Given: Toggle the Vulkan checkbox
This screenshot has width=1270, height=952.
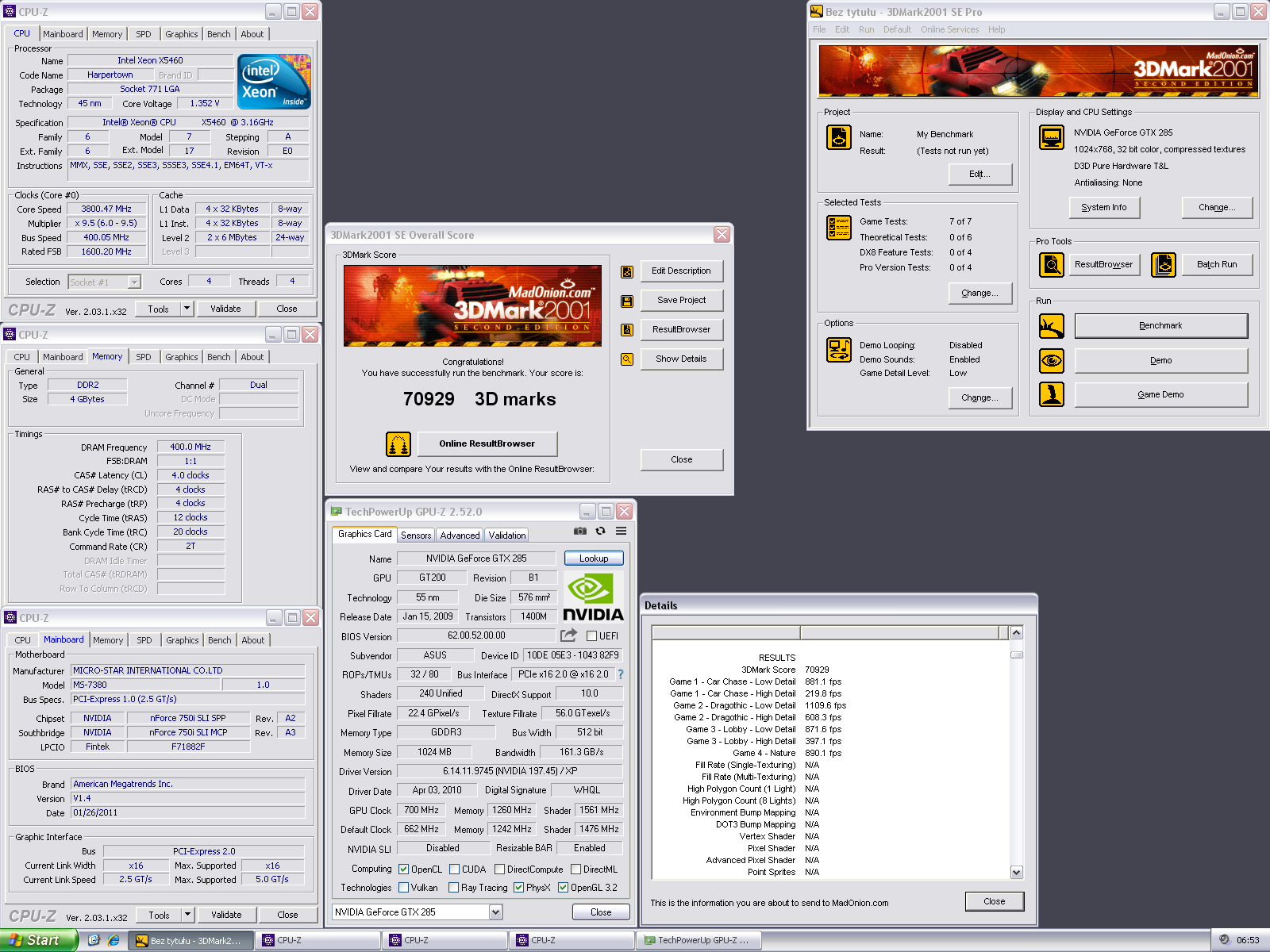Looking at the screenshot, I should pos(403,888).
